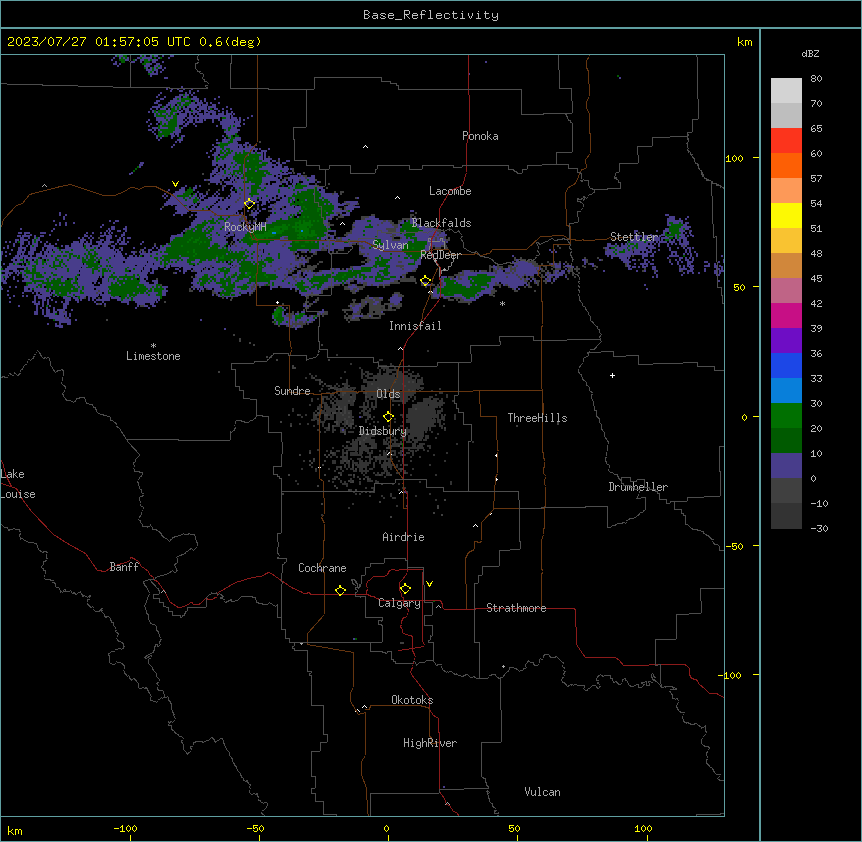Click the Drumheller label

pos(638,487)
